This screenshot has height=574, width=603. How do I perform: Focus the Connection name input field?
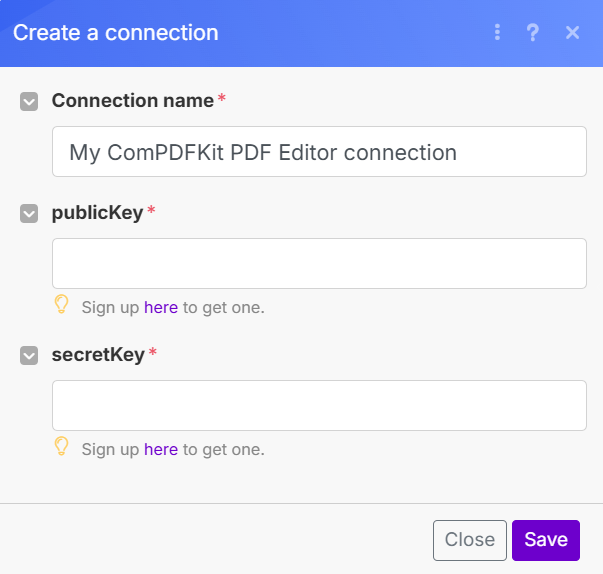tap(319, 151)
